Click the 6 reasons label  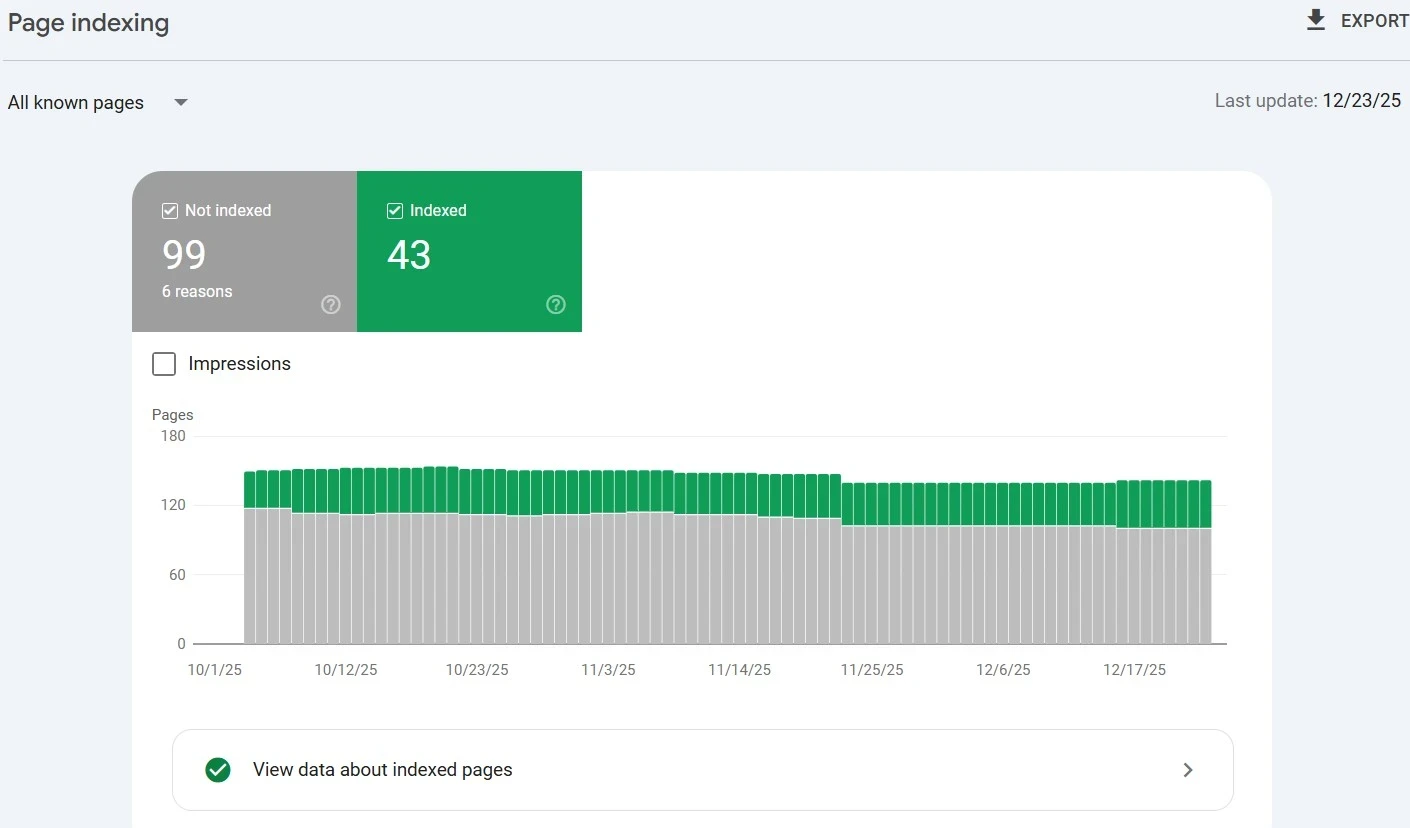(x=196, y=291)
